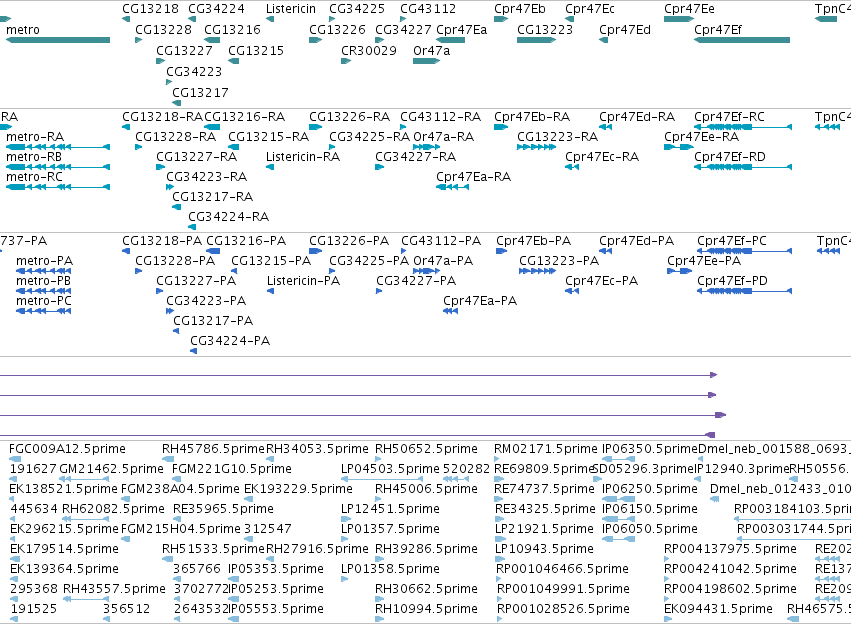Select the Cpr47Ee gene label
The width and height of the screenshot is (851, 624).
pyautogui.click(x=690, y=9)
